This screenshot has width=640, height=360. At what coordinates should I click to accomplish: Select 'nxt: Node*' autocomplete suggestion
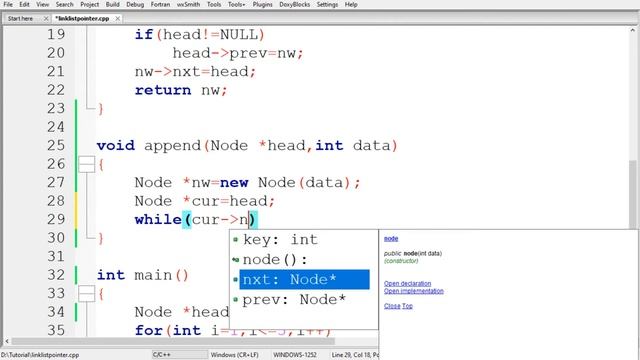(304, 280)
